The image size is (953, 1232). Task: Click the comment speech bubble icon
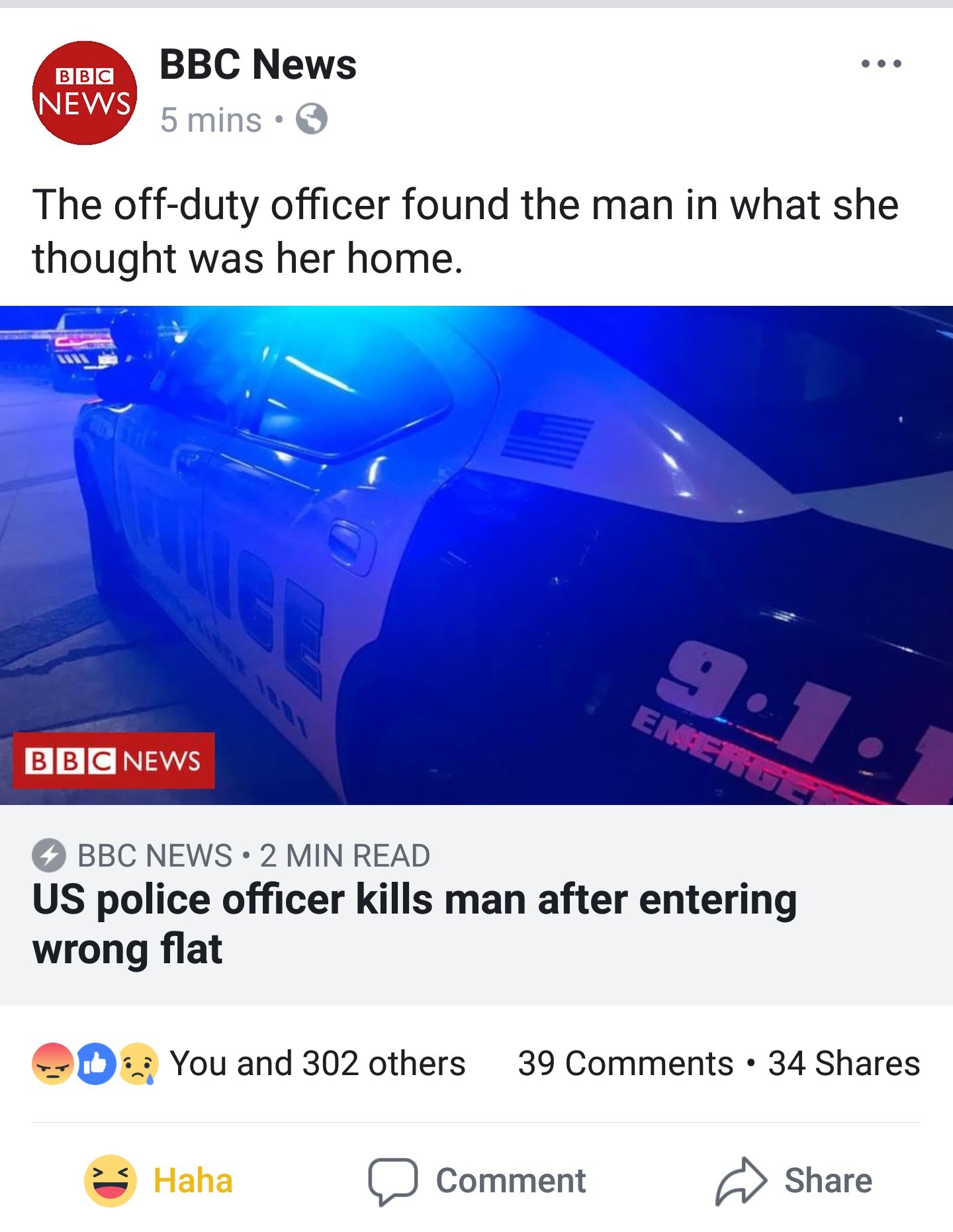point(393,1181)
